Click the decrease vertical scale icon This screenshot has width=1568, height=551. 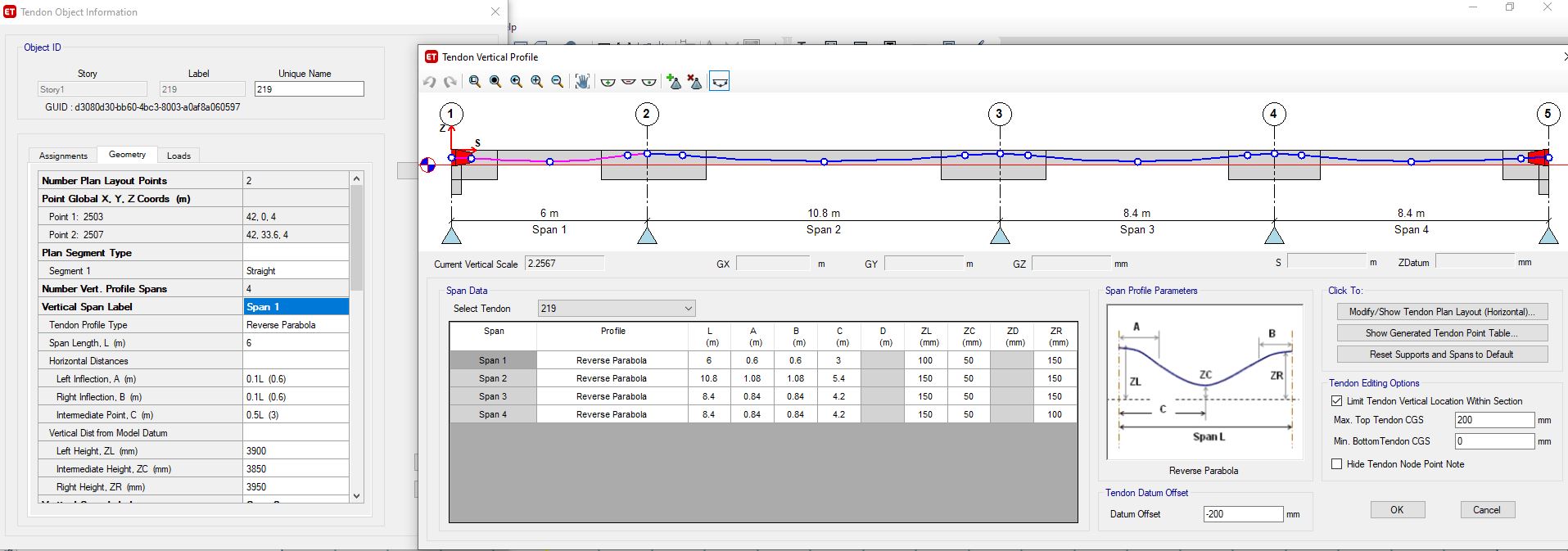pyautogui.click(x=628, y=82)
